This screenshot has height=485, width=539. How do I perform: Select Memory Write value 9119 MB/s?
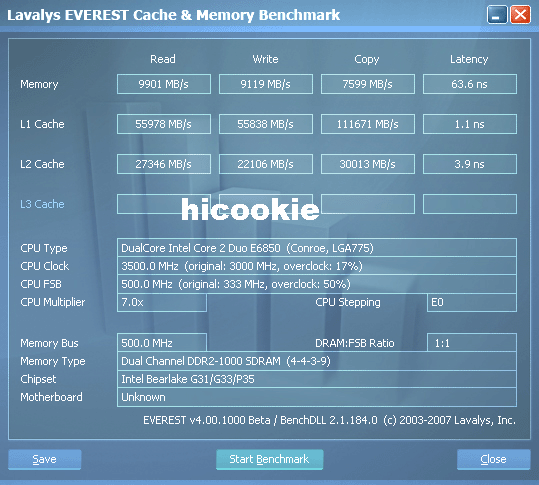pyautogui.click(x=266, y=84)
